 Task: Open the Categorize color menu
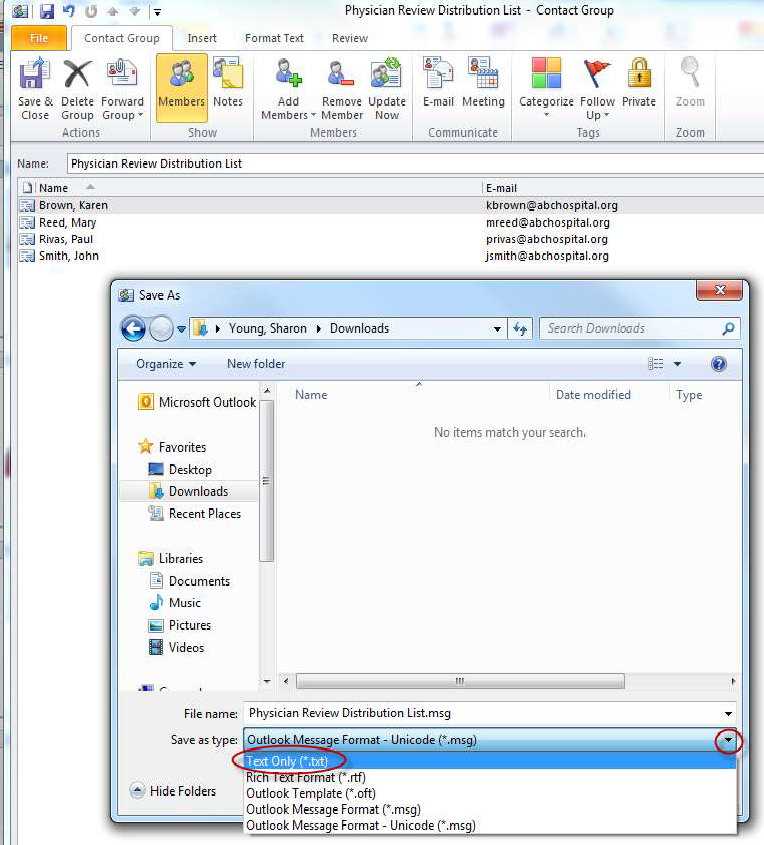(x=546, y=87)
